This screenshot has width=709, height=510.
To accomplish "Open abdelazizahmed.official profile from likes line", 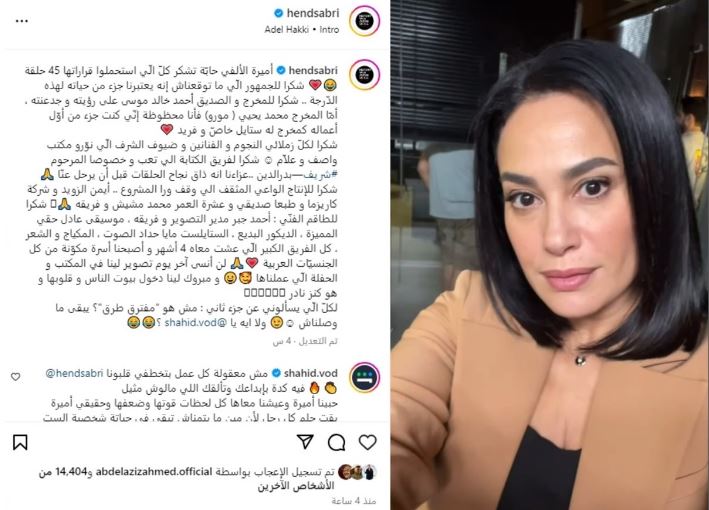I will [x=154, y=472].
